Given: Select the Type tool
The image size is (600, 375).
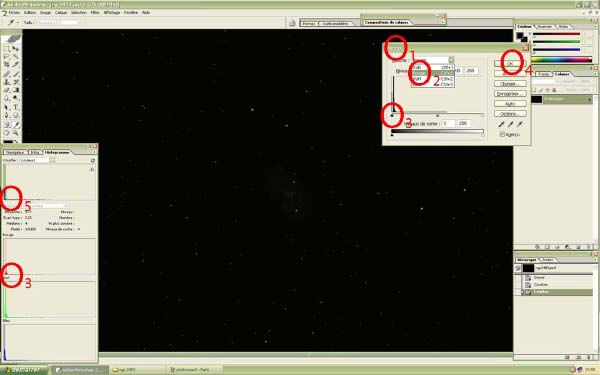Looking at the screenshot, I should pyautogui.click(x=16, y=107).
